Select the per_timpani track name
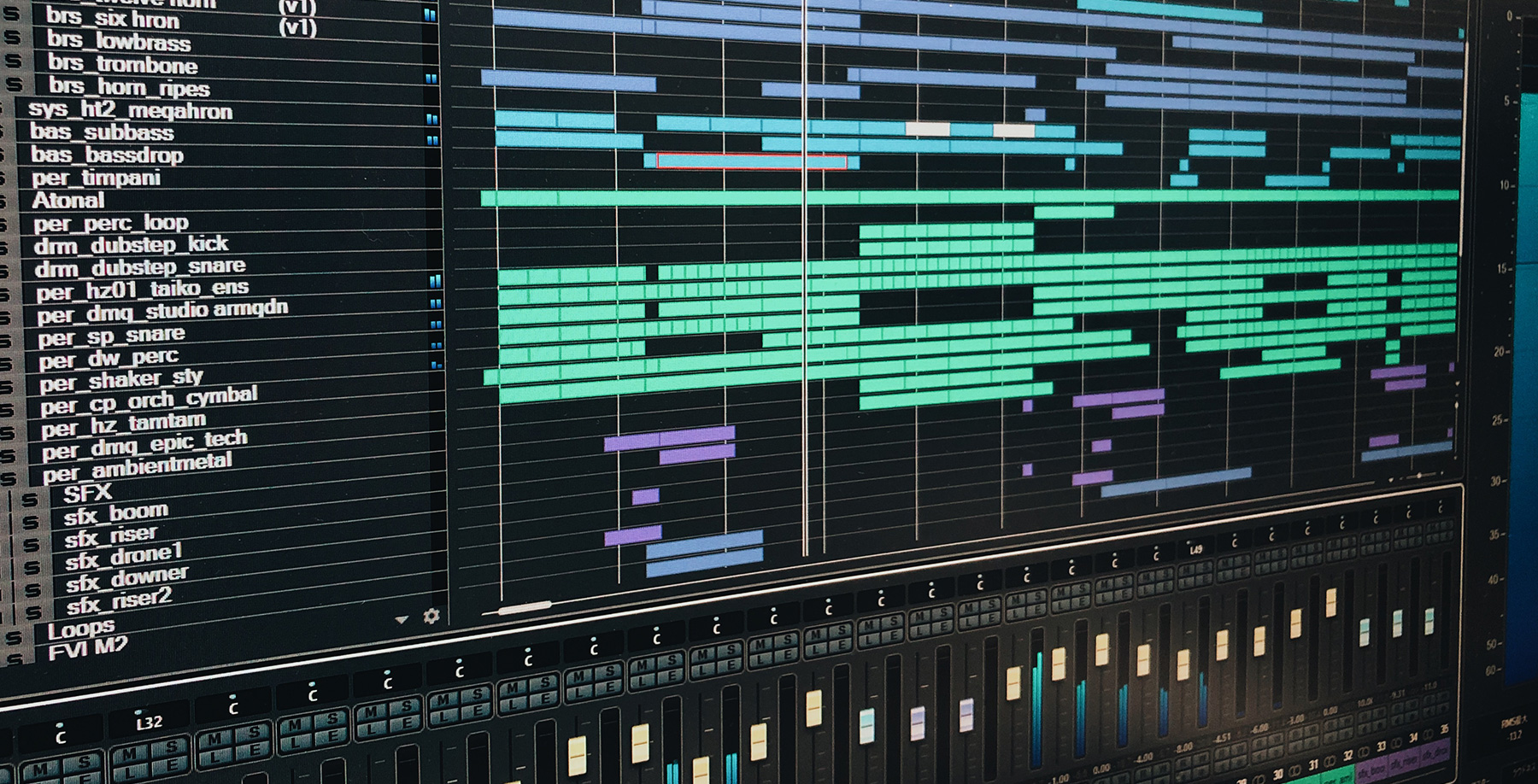The width and height of the screenshot is (1538, 784). 96,178
